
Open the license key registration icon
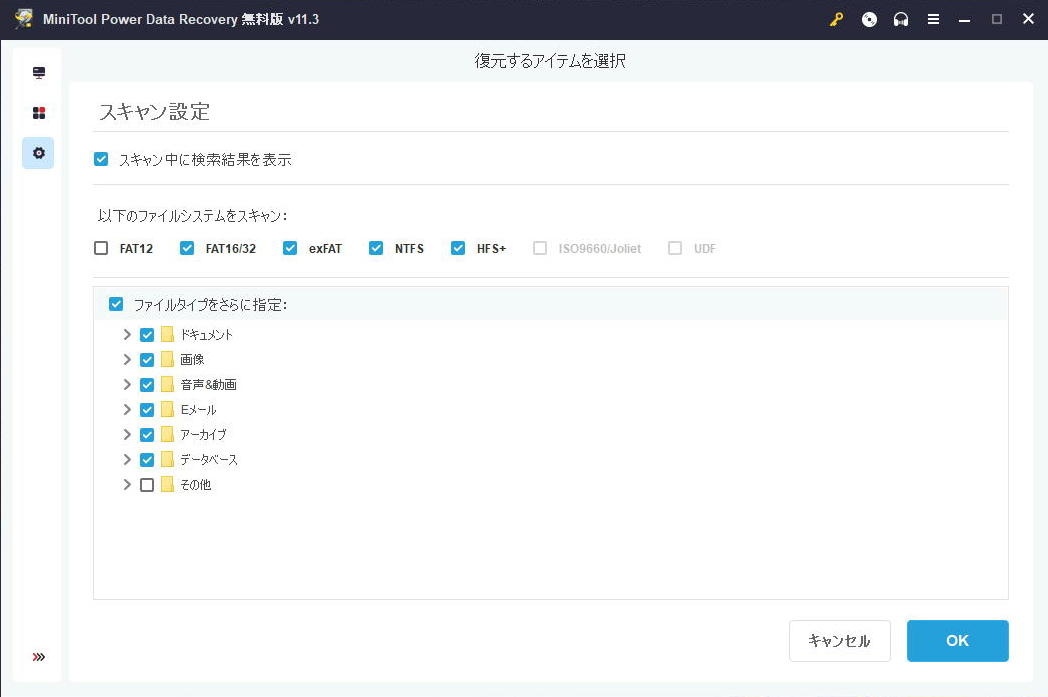836,19
